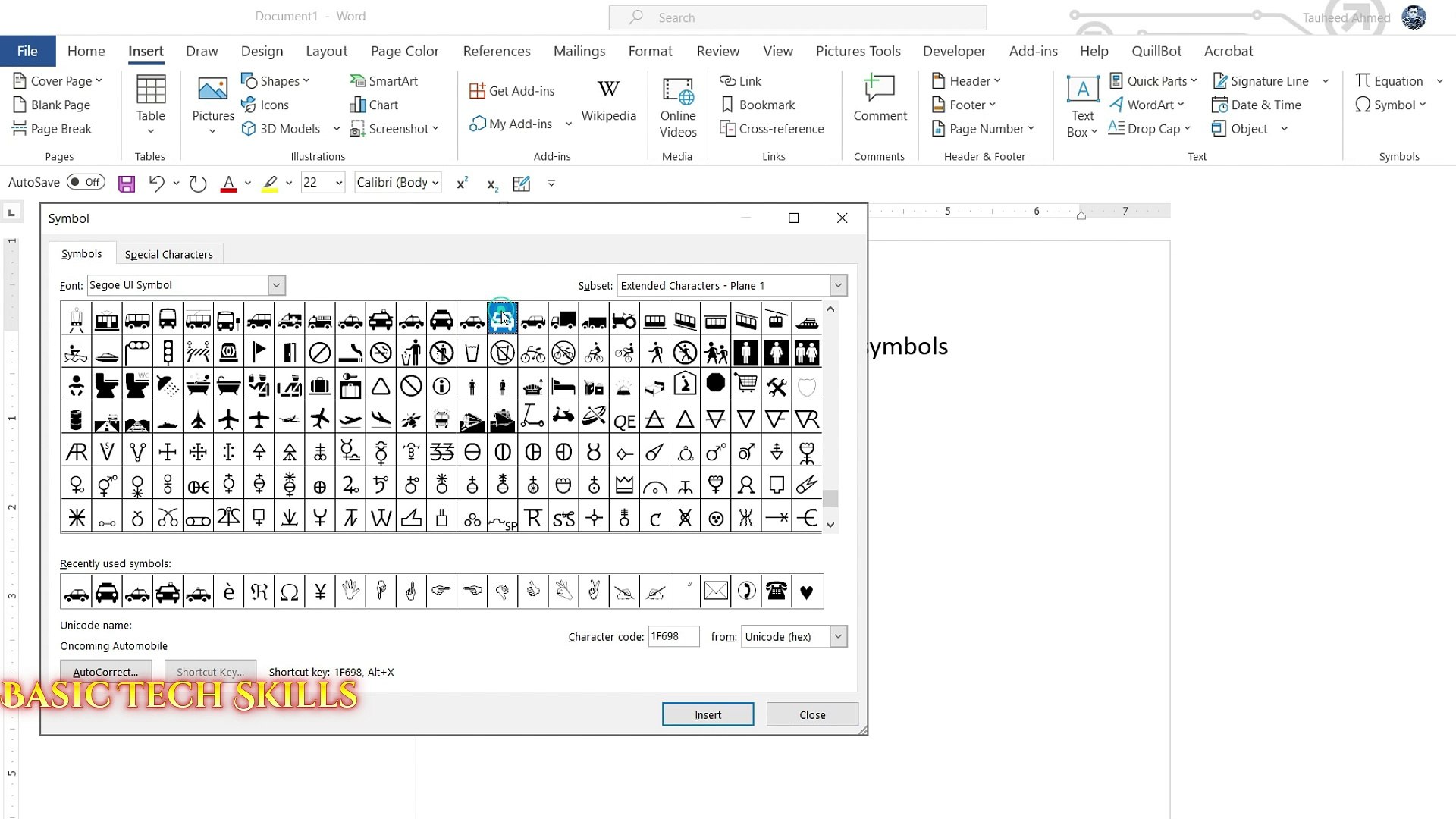The image size is (1456, 819).
Task: Click the Undo arrow icon
Action: [156, 184]
